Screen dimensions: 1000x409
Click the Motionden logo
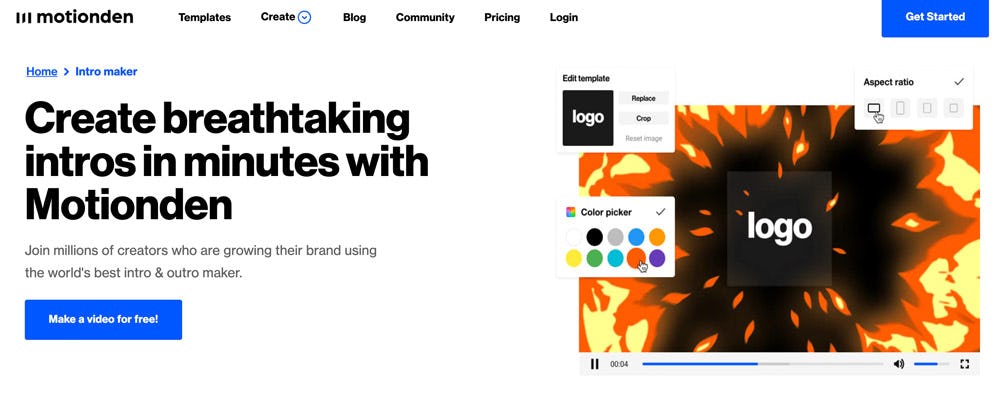click(74, 17)
